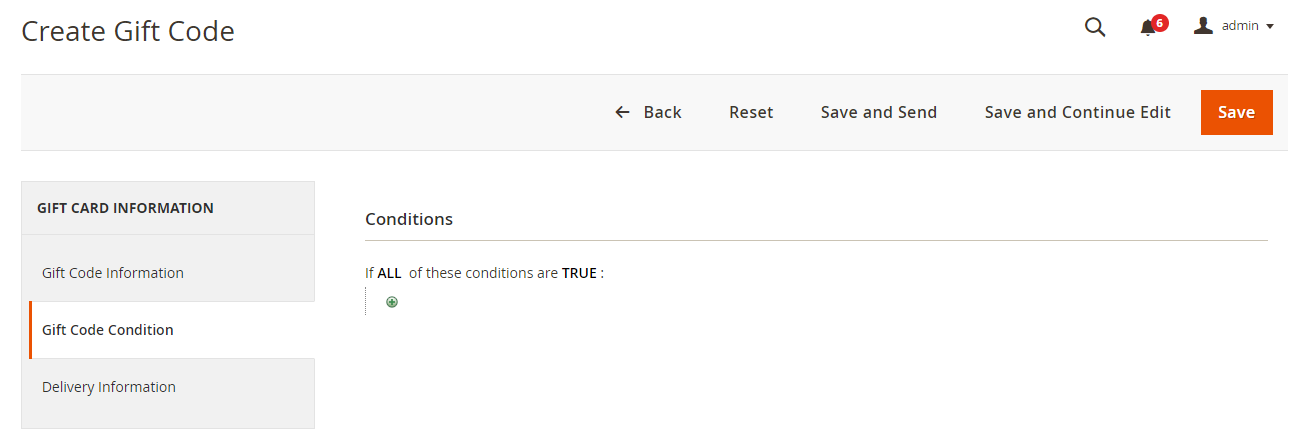
Task: Switch to the Delivery Information tab
Action: (109, 387)
